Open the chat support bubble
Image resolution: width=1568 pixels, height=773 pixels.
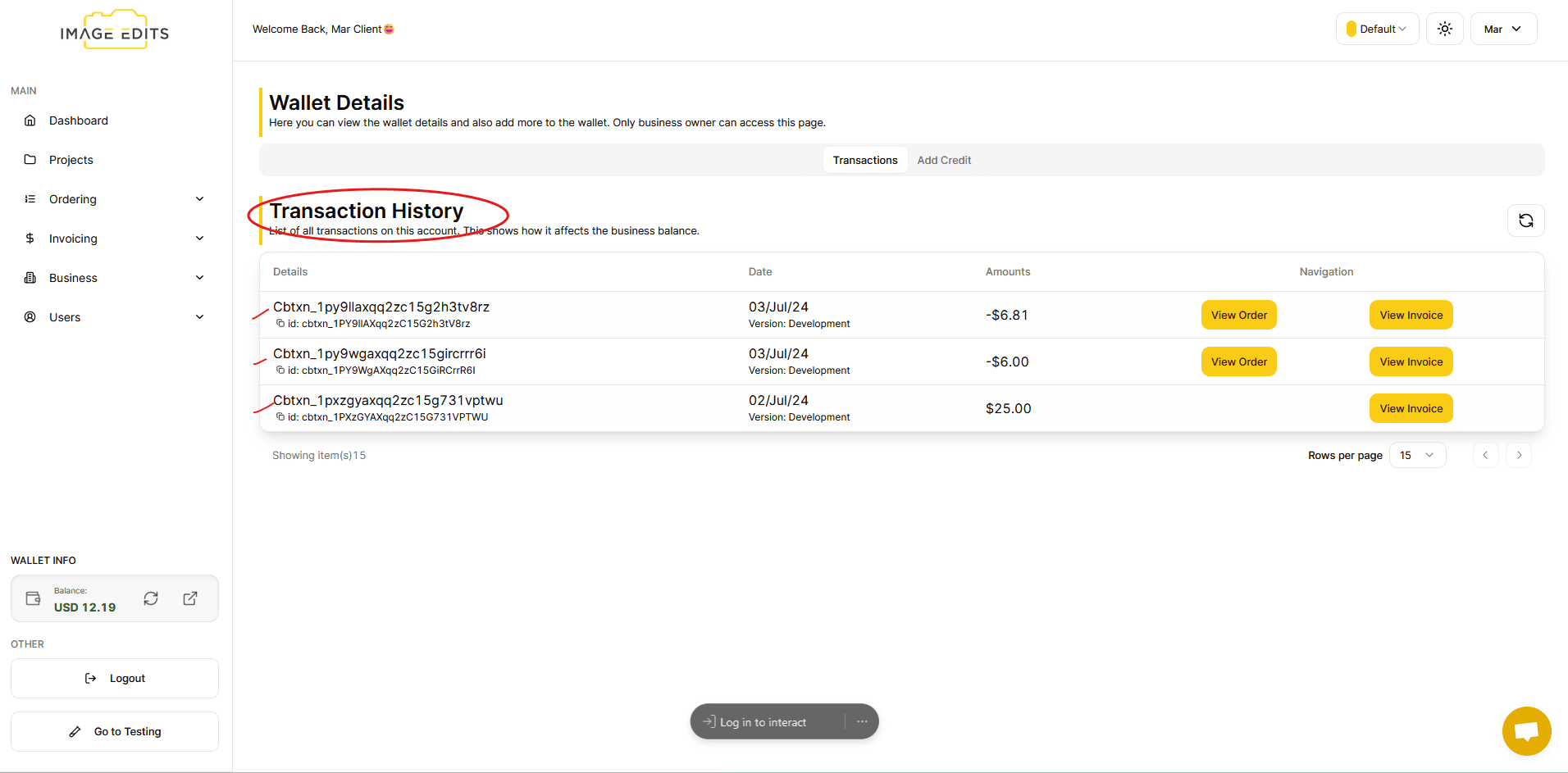[1526, 730]
